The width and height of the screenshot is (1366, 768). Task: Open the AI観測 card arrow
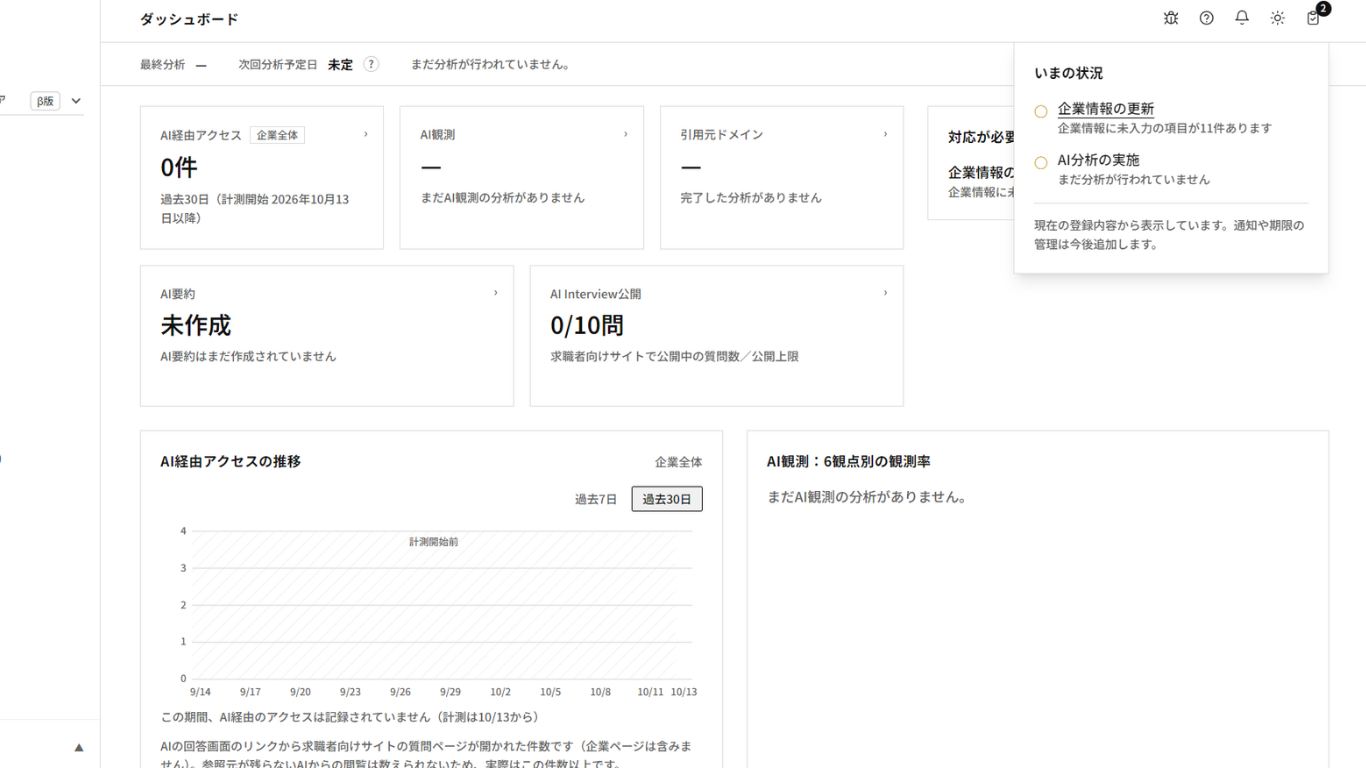coord(626,134)
